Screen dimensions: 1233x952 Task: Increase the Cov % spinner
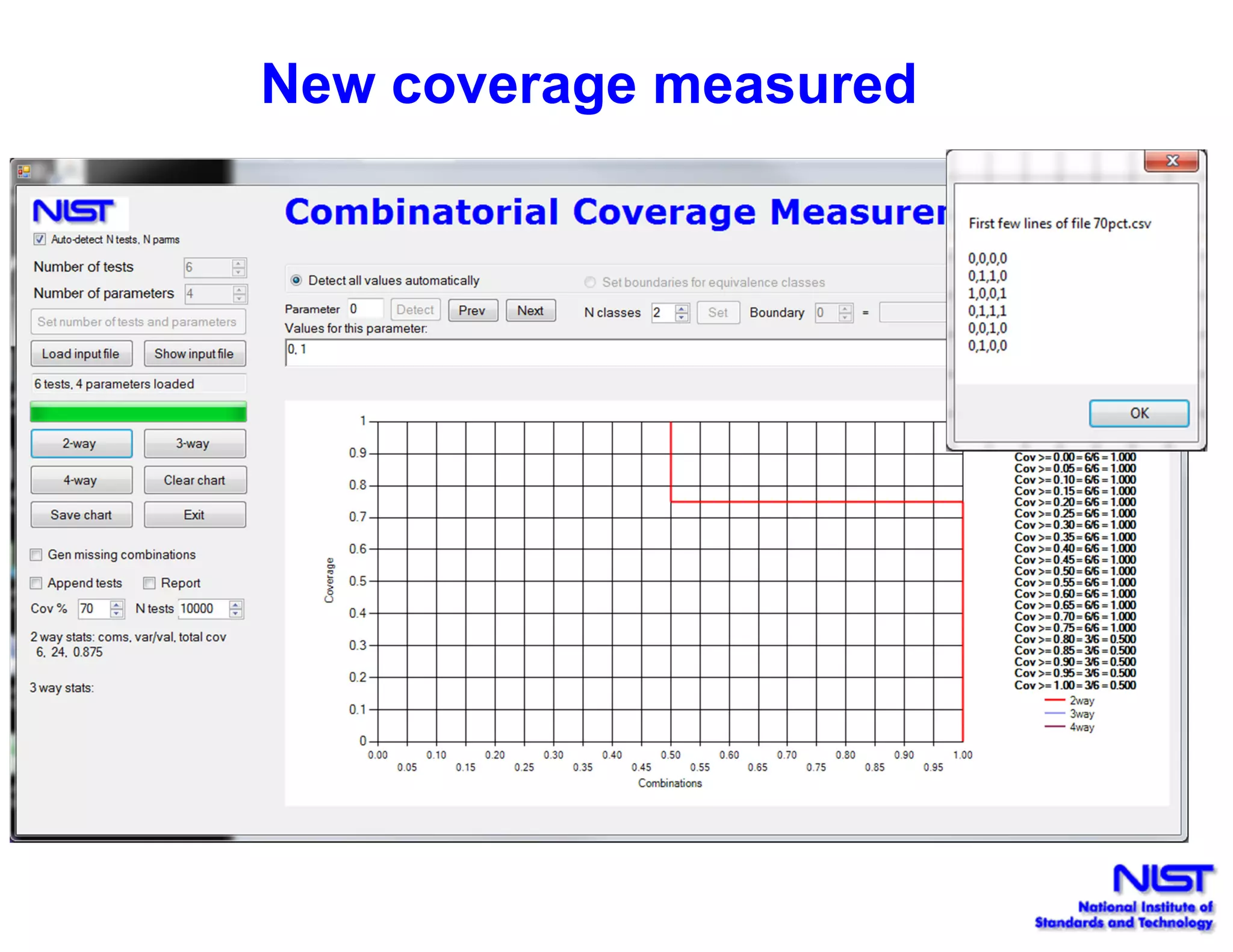click(117, 604)
